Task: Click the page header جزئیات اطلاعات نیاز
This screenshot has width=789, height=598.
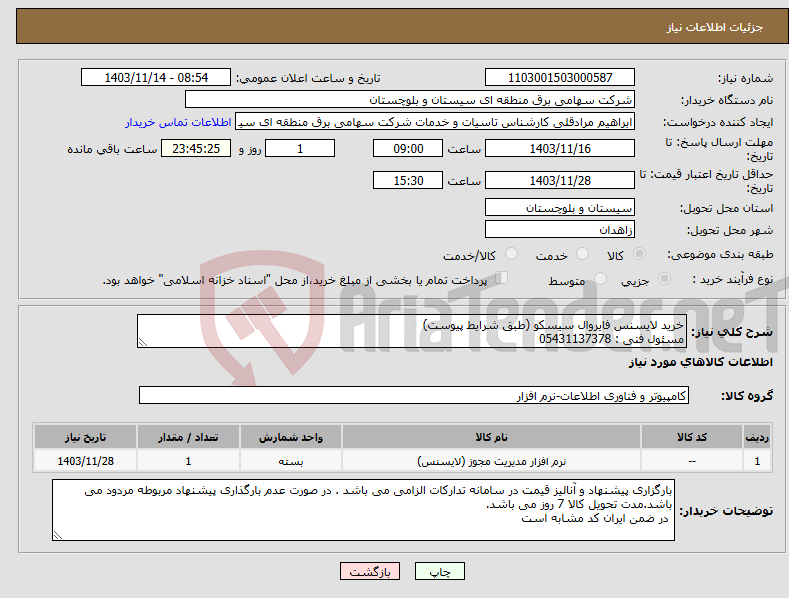Action: (x=715, y=27)
